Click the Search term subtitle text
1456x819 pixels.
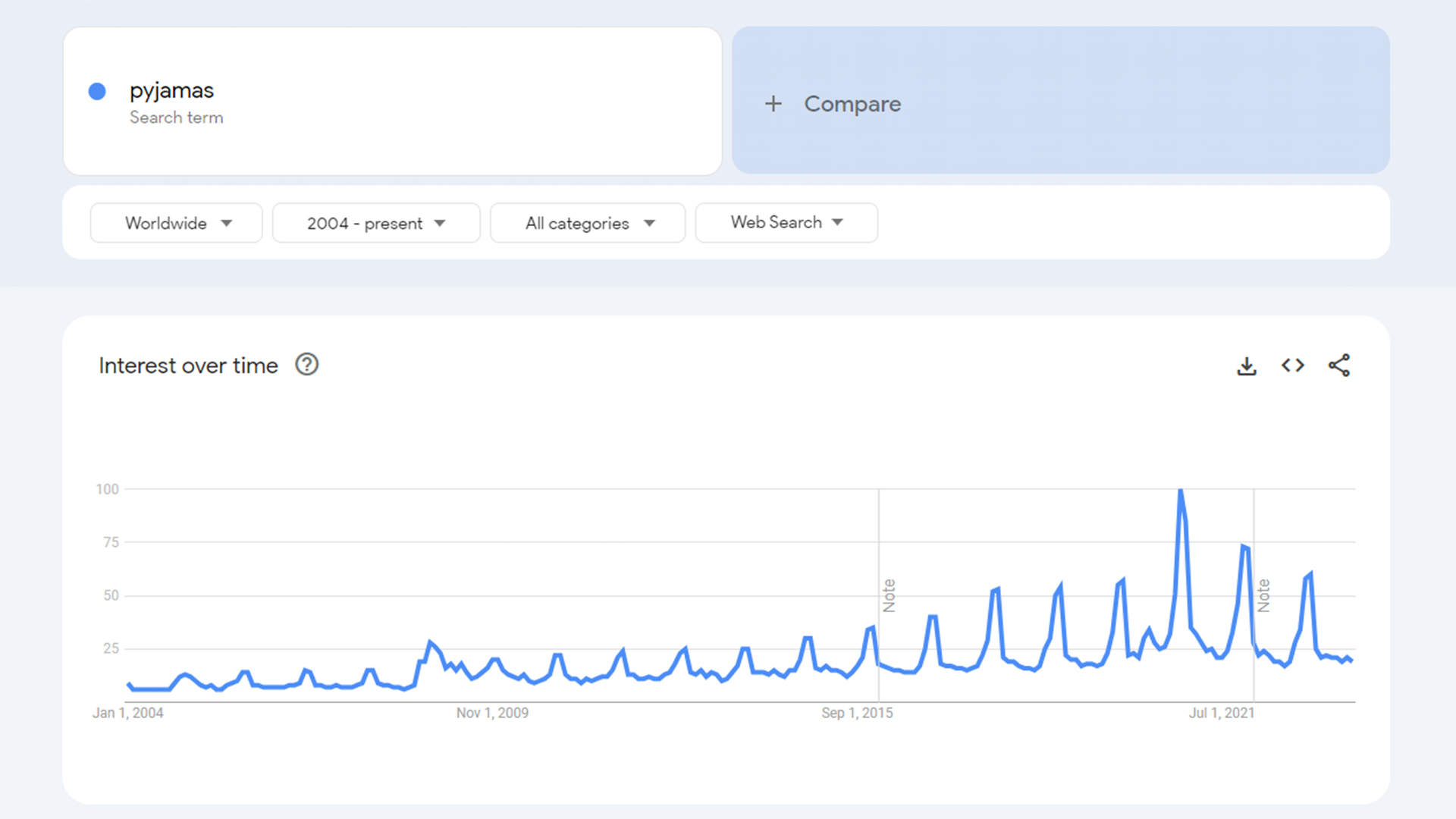(x=176, y=118)
